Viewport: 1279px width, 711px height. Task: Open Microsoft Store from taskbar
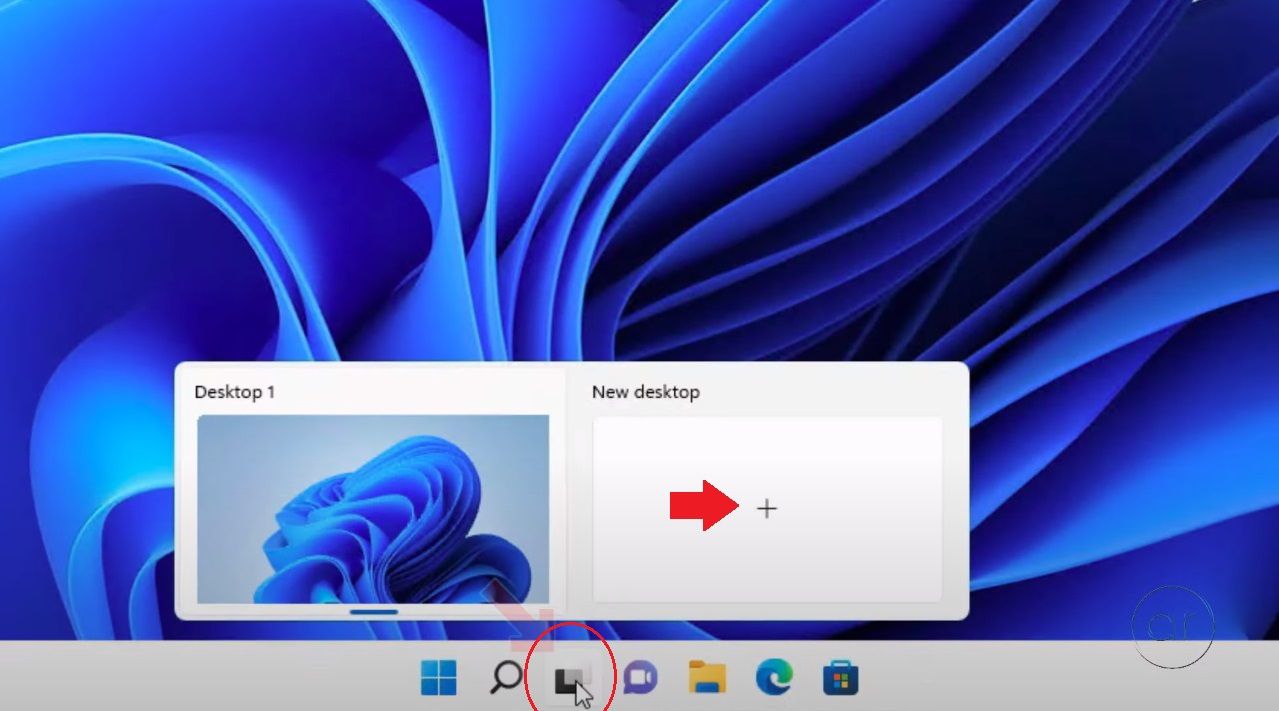(x=841, y=678)
